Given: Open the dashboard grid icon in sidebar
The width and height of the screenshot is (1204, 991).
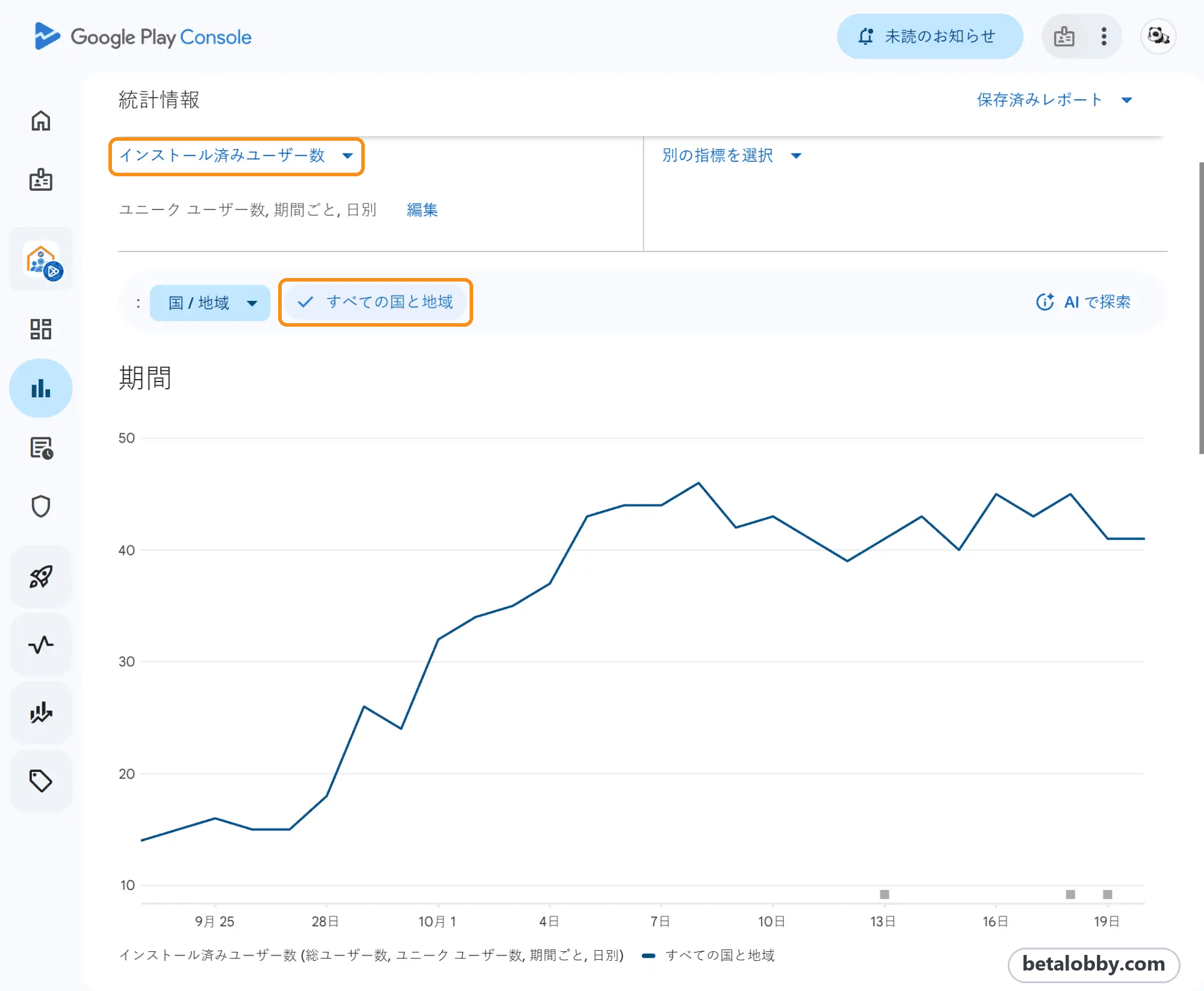Looking at the screenshot, I should (x=41, y=329).
